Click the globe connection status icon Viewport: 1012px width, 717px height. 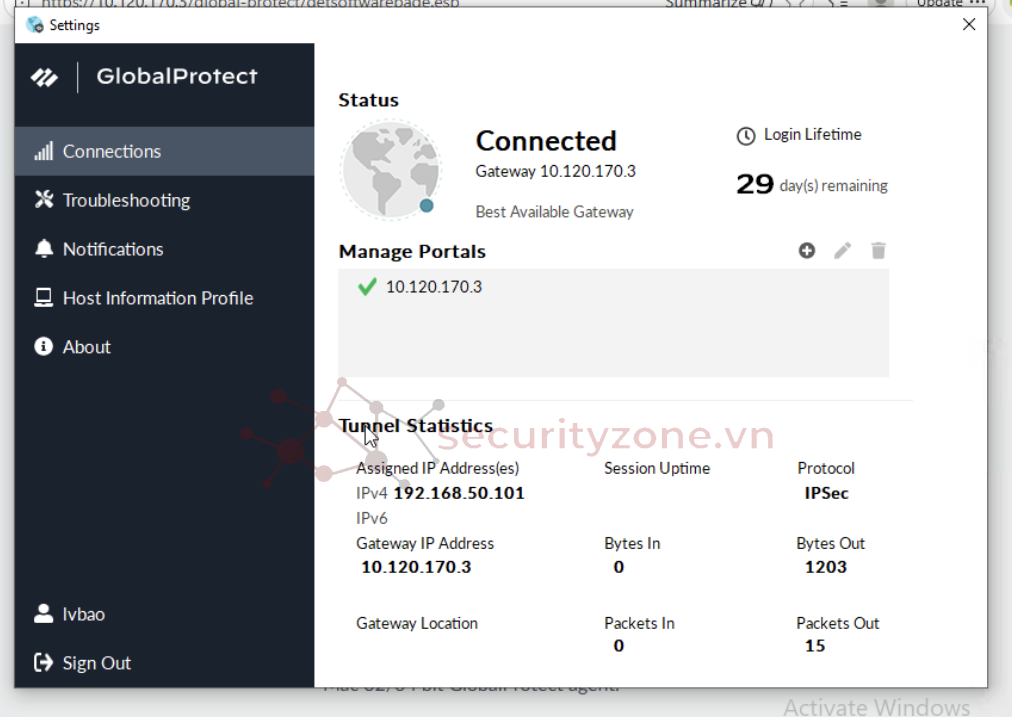pyautogui.click(x=390, y=170)
